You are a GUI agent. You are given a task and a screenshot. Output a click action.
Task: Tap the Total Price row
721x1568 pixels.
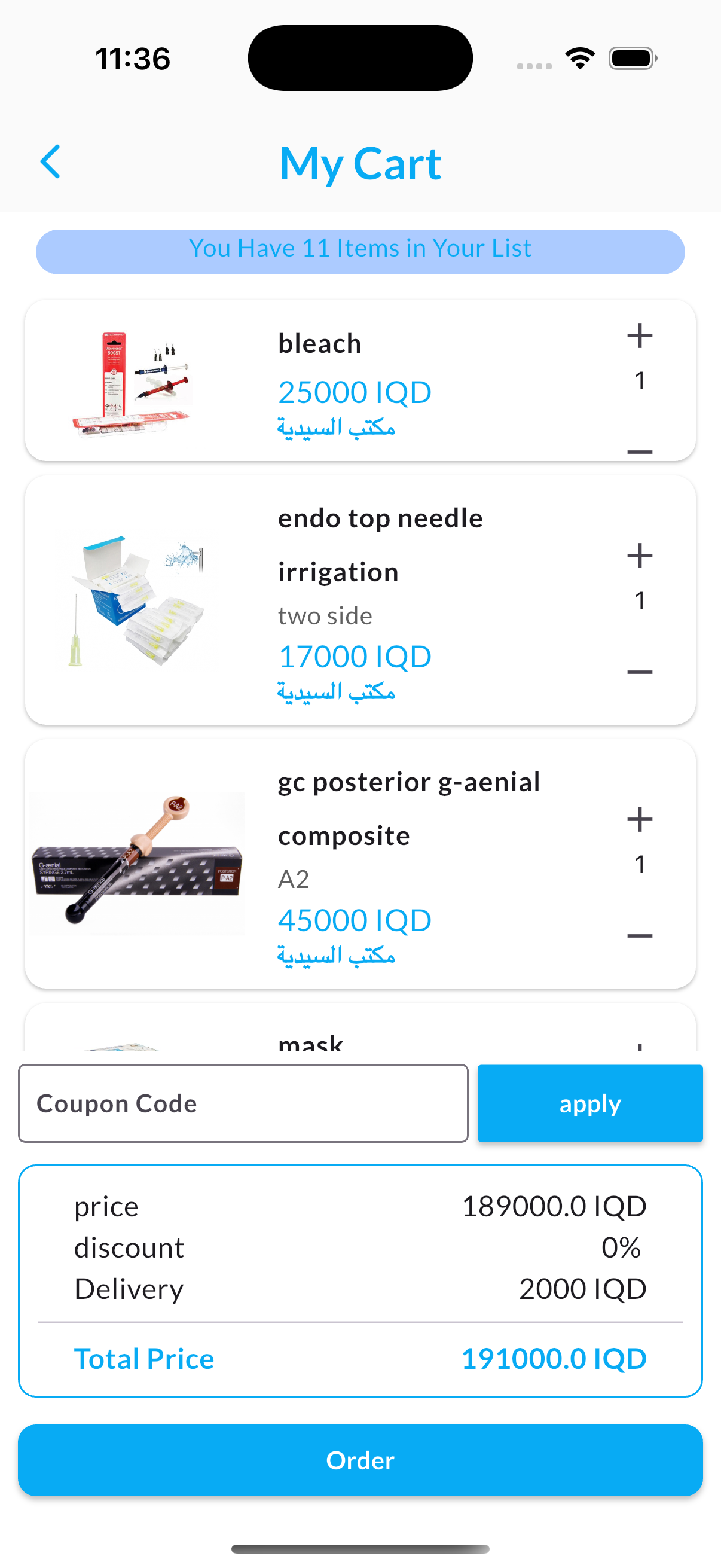pyautogui.click(x=360, y=1359)
